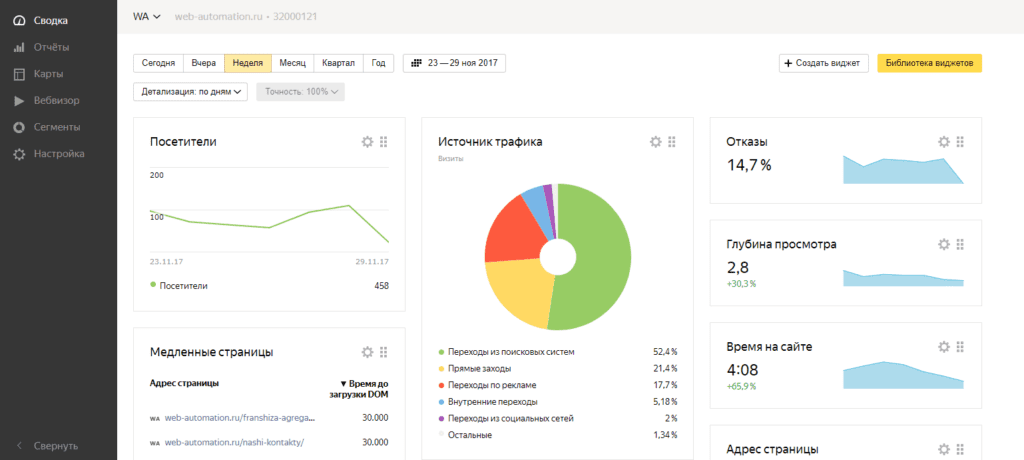Click the calendar icon in date range

click(416, 63)
